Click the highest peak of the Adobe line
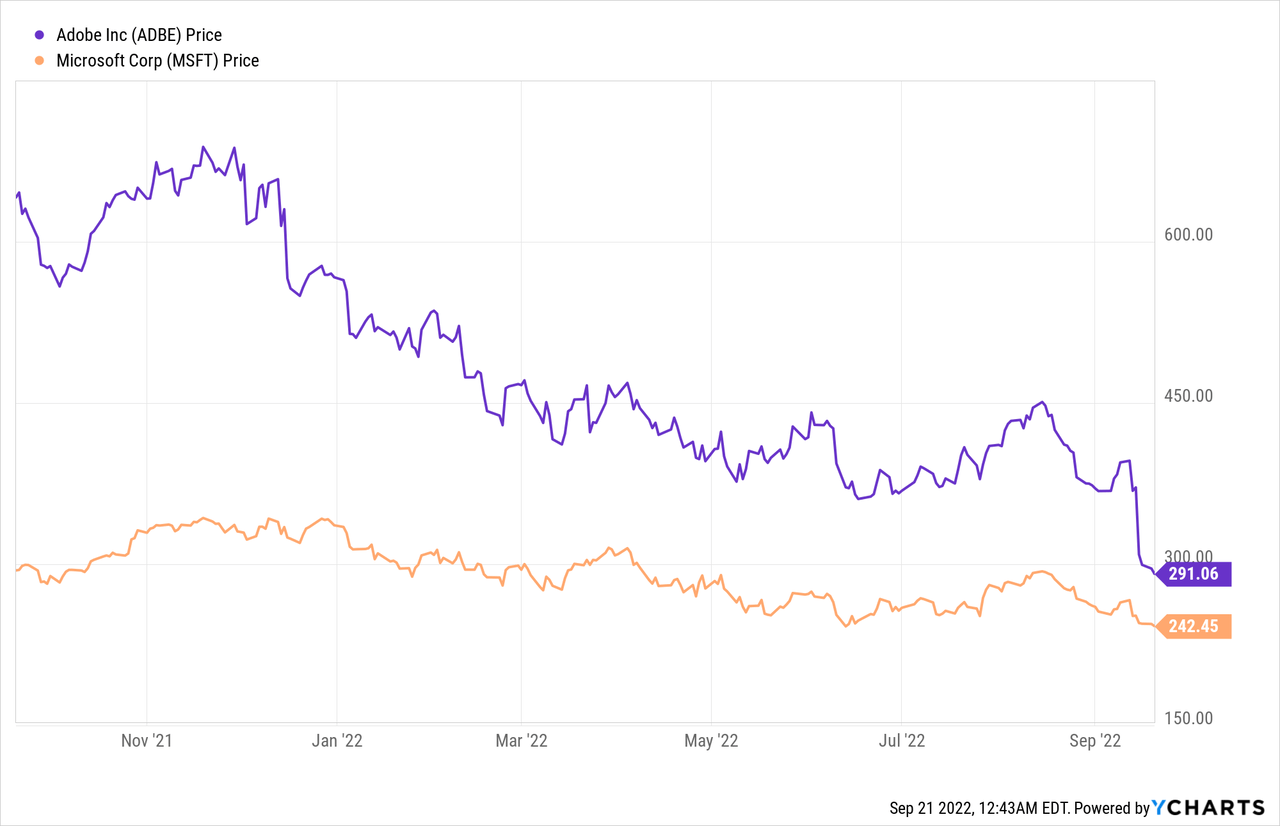 coord(203,147)
